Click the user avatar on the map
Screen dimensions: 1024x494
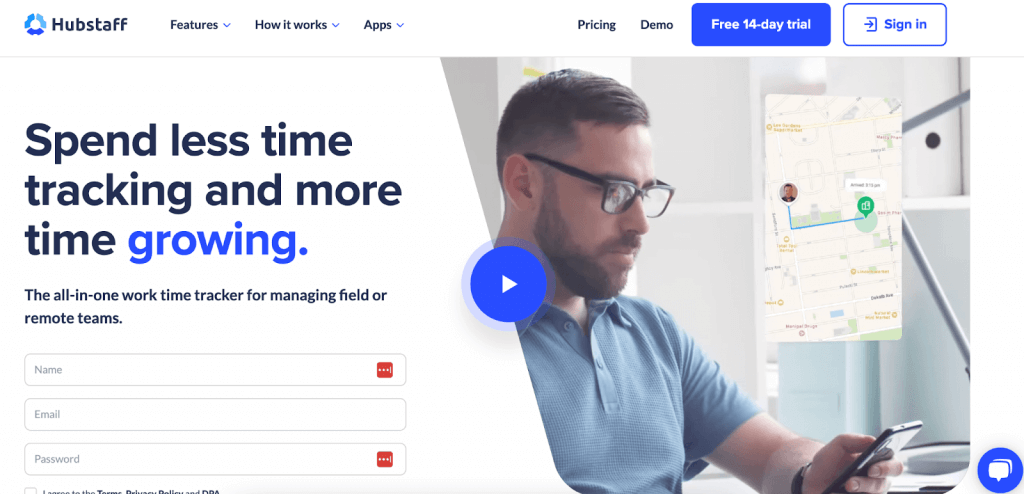(x=789, y=193)
